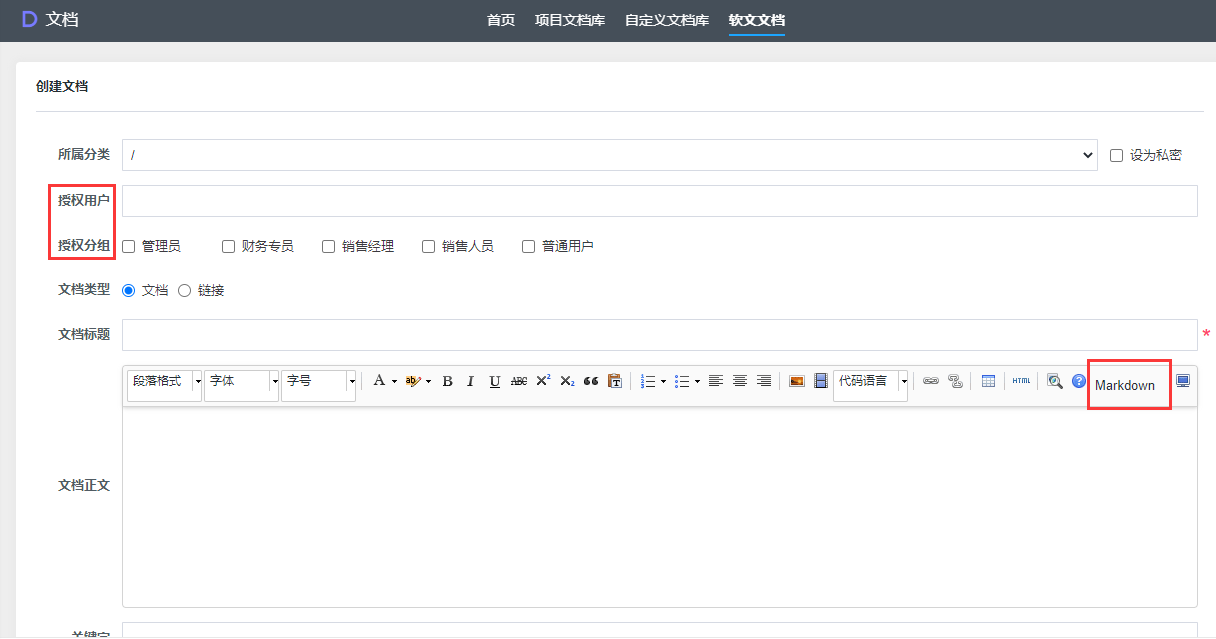
Task: Toggle fullscreen editor mode icon
Action: pyautogui.click(x=1183, y=381)
